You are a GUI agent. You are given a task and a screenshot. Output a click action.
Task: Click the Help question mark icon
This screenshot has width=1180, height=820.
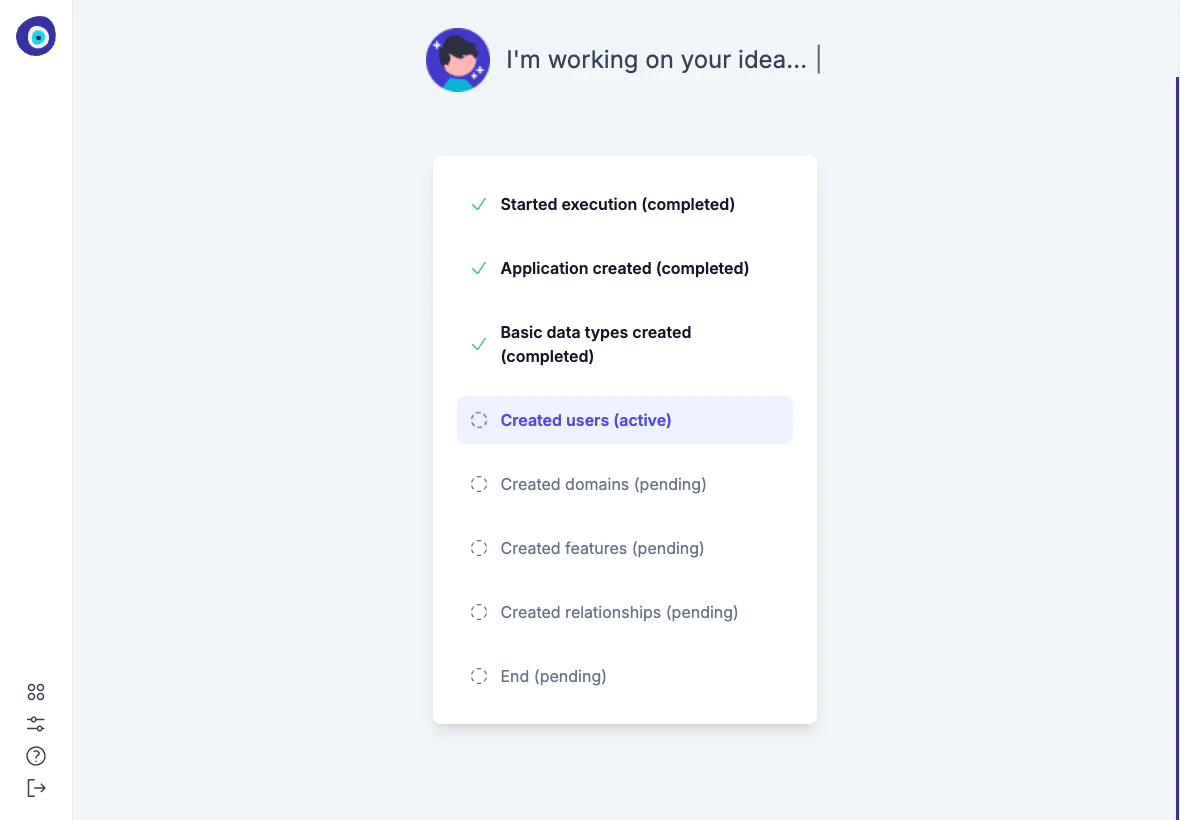point(36,756)
